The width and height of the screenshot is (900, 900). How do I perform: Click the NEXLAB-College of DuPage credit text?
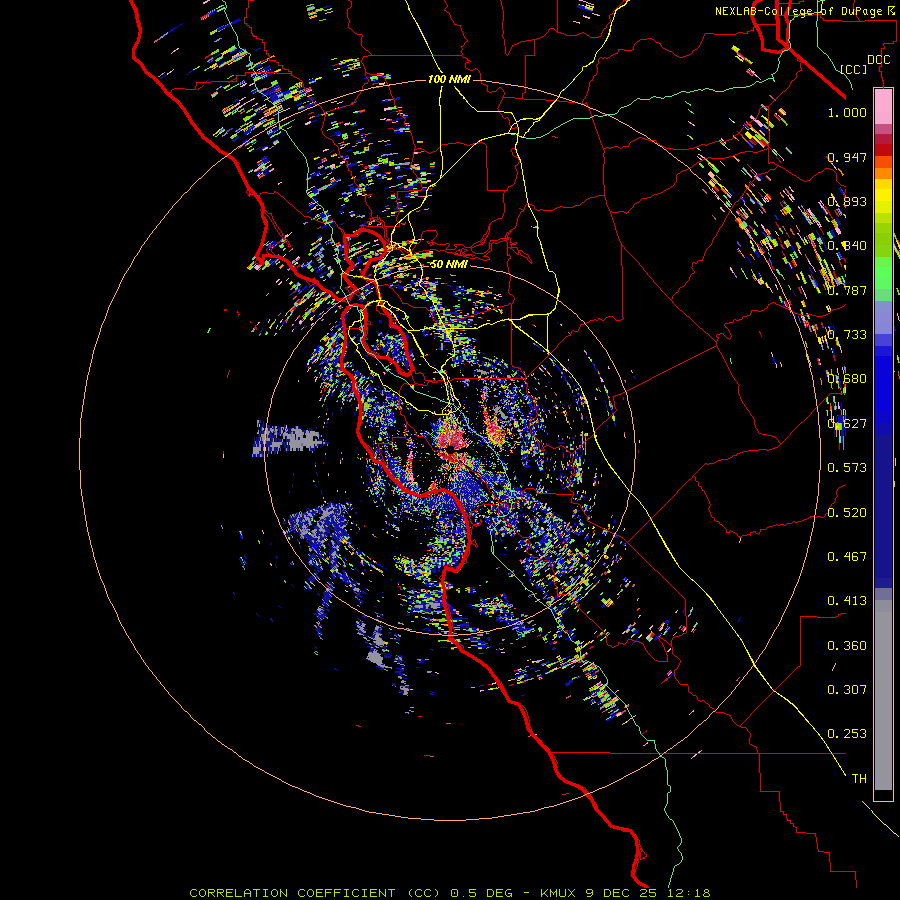(805, 11)
